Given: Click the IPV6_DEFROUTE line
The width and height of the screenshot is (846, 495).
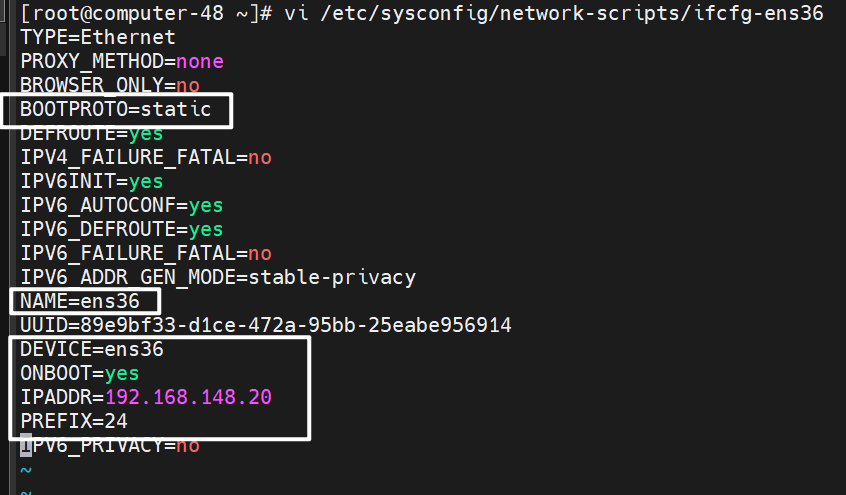Looking at the screenshot, I should 122,229.
